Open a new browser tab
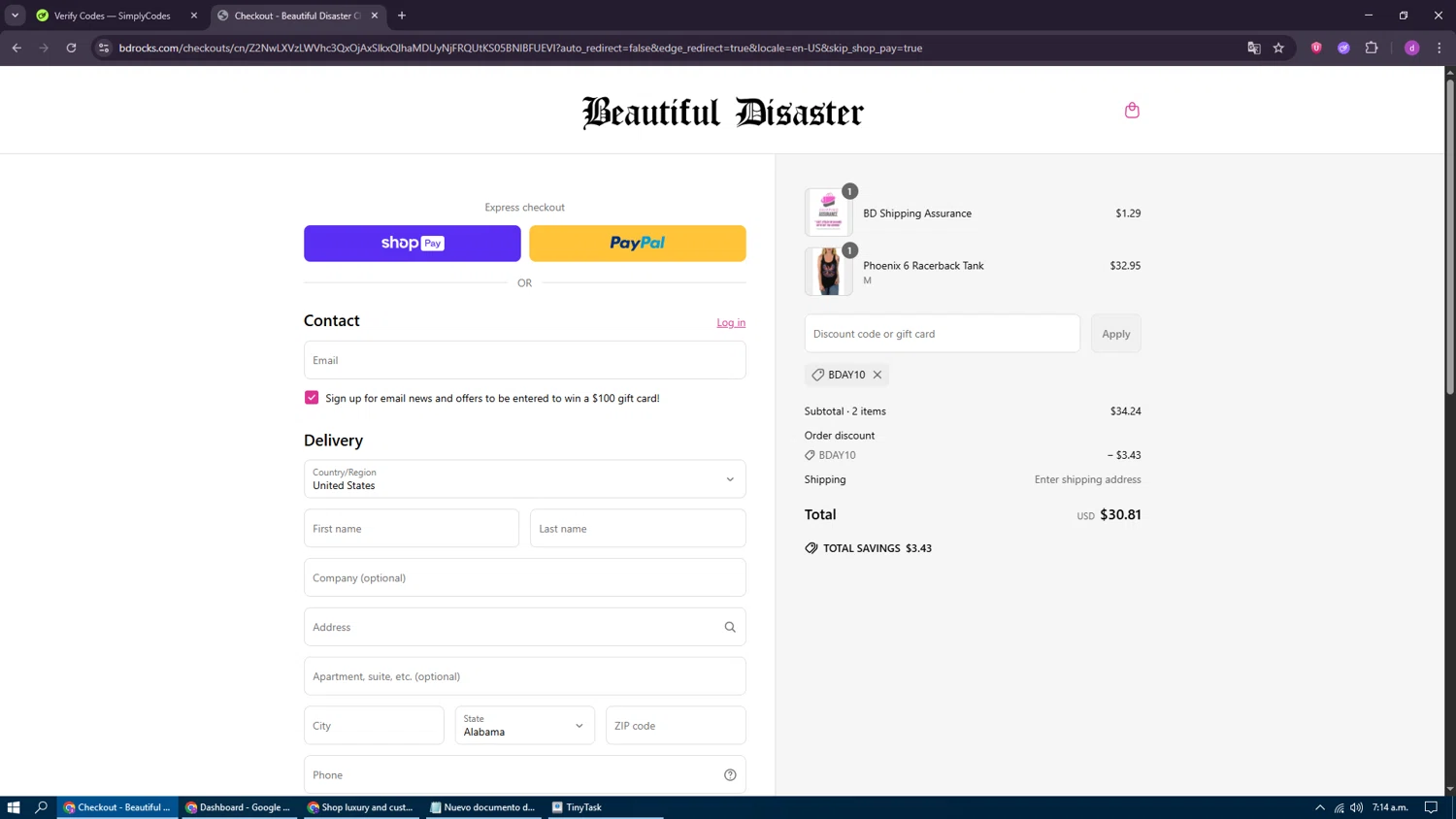The height and width of the screenshot is (819, 1456). pos(402,16)
